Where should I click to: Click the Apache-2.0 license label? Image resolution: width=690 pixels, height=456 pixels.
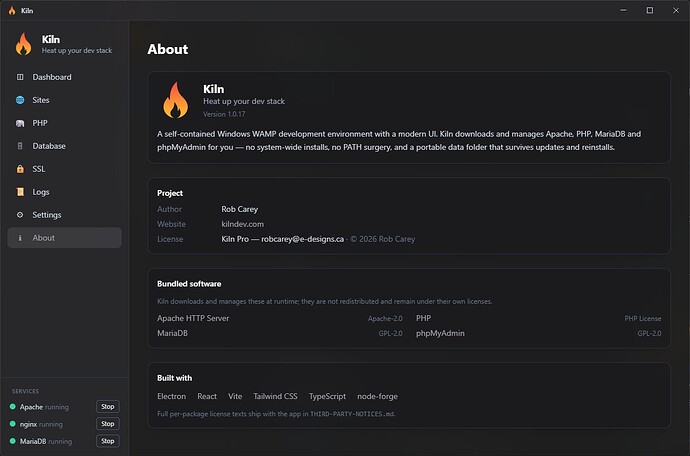[385, 319]
